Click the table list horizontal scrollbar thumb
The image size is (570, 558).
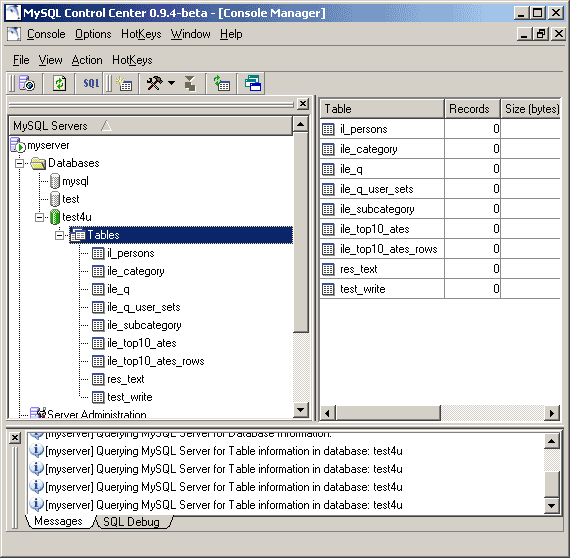(x=388, y=413)
